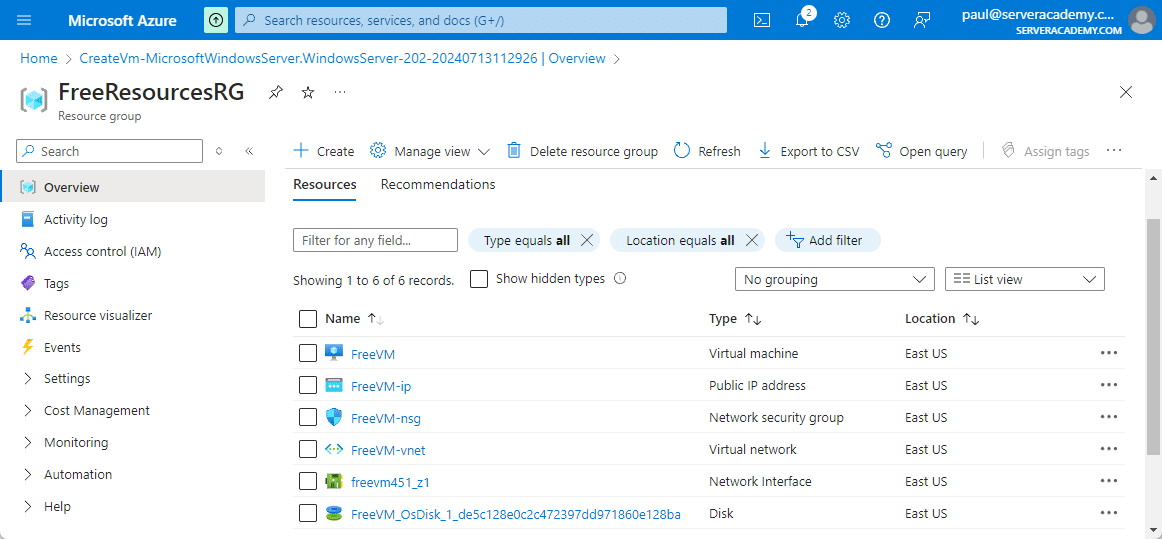Open portal settings gear
This screenshot has width=1162, height=539.
(x=841, y=20)
